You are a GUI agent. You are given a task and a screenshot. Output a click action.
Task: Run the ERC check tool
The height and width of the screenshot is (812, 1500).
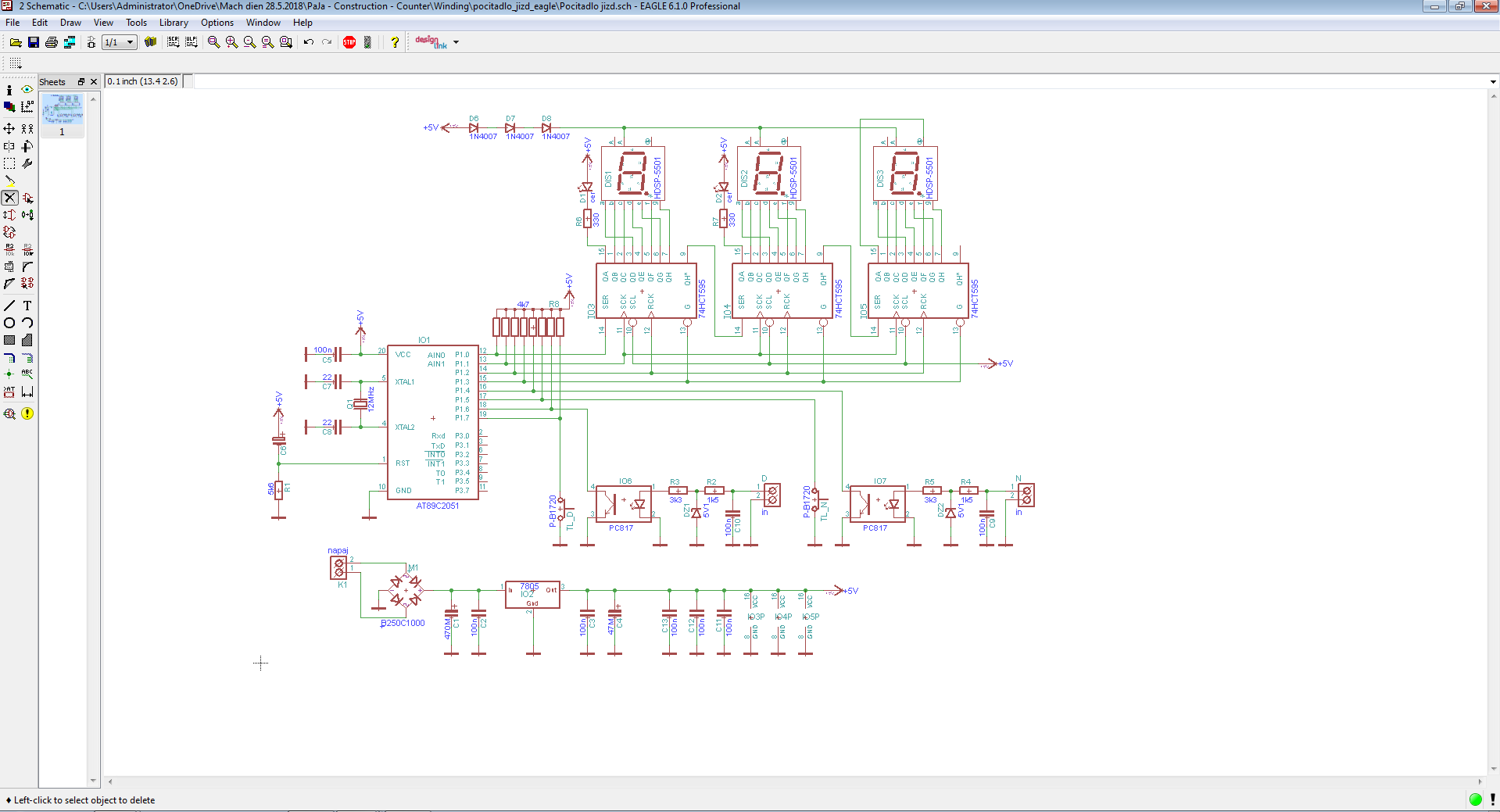(x=9, y=413)
